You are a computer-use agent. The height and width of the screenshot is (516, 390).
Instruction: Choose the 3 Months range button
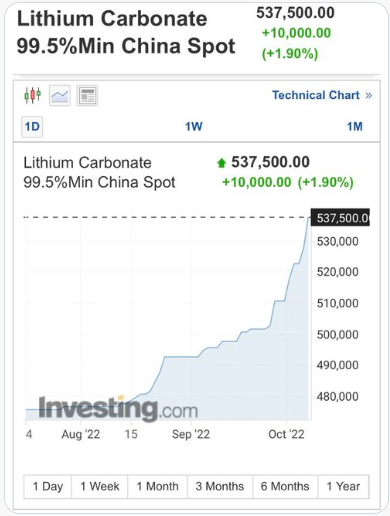(x=220, y=486)
